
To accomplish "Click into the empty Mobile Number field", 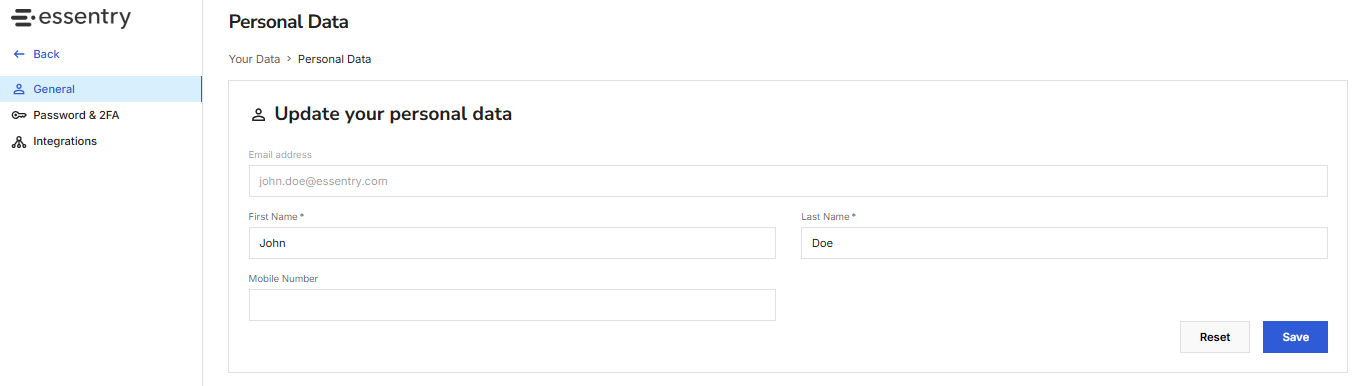I will point(512,305).
